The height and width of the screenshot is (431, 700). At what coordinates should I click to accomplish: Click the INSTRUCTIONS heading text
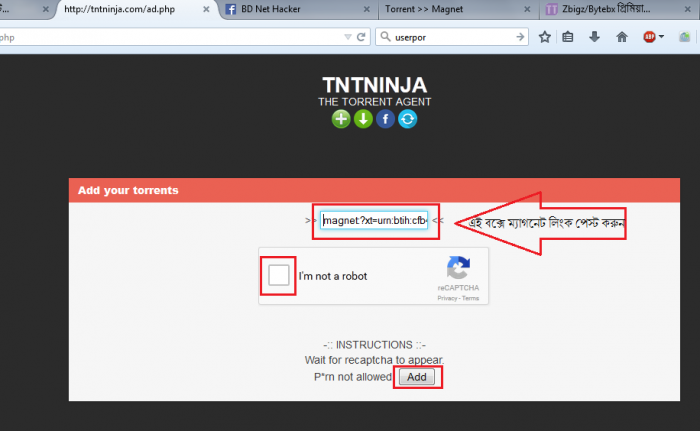374,345
